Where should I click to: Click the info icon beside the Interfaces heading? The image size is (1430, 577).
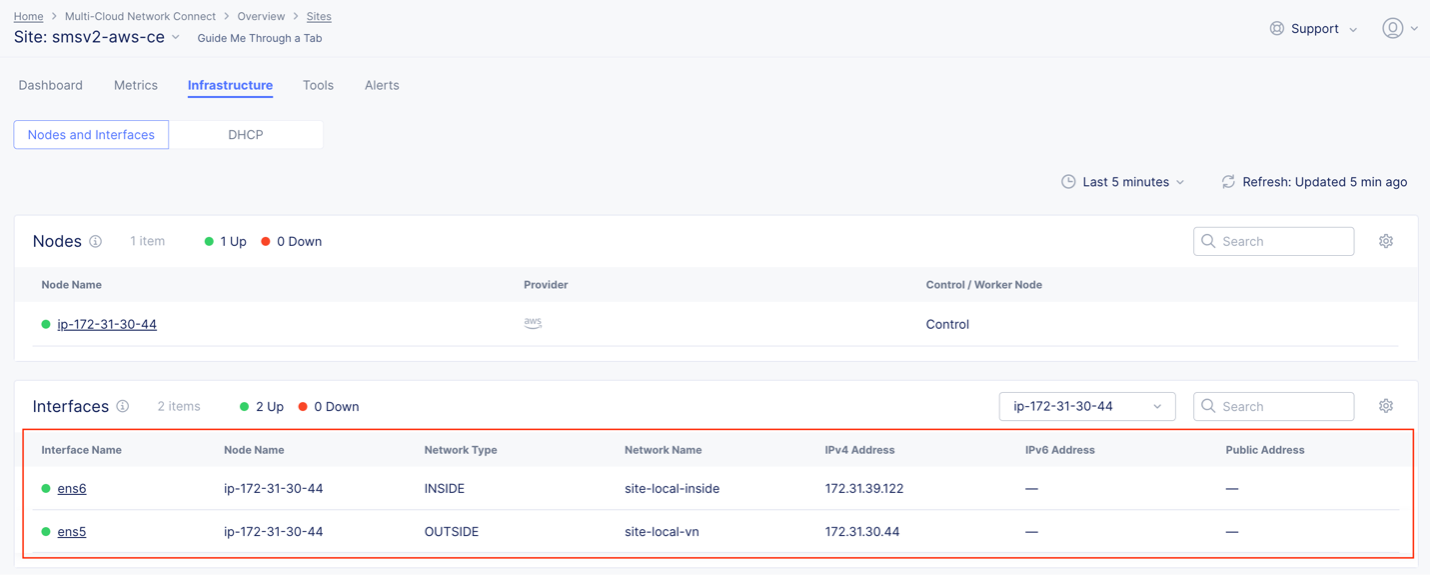[x=123, y=406]
